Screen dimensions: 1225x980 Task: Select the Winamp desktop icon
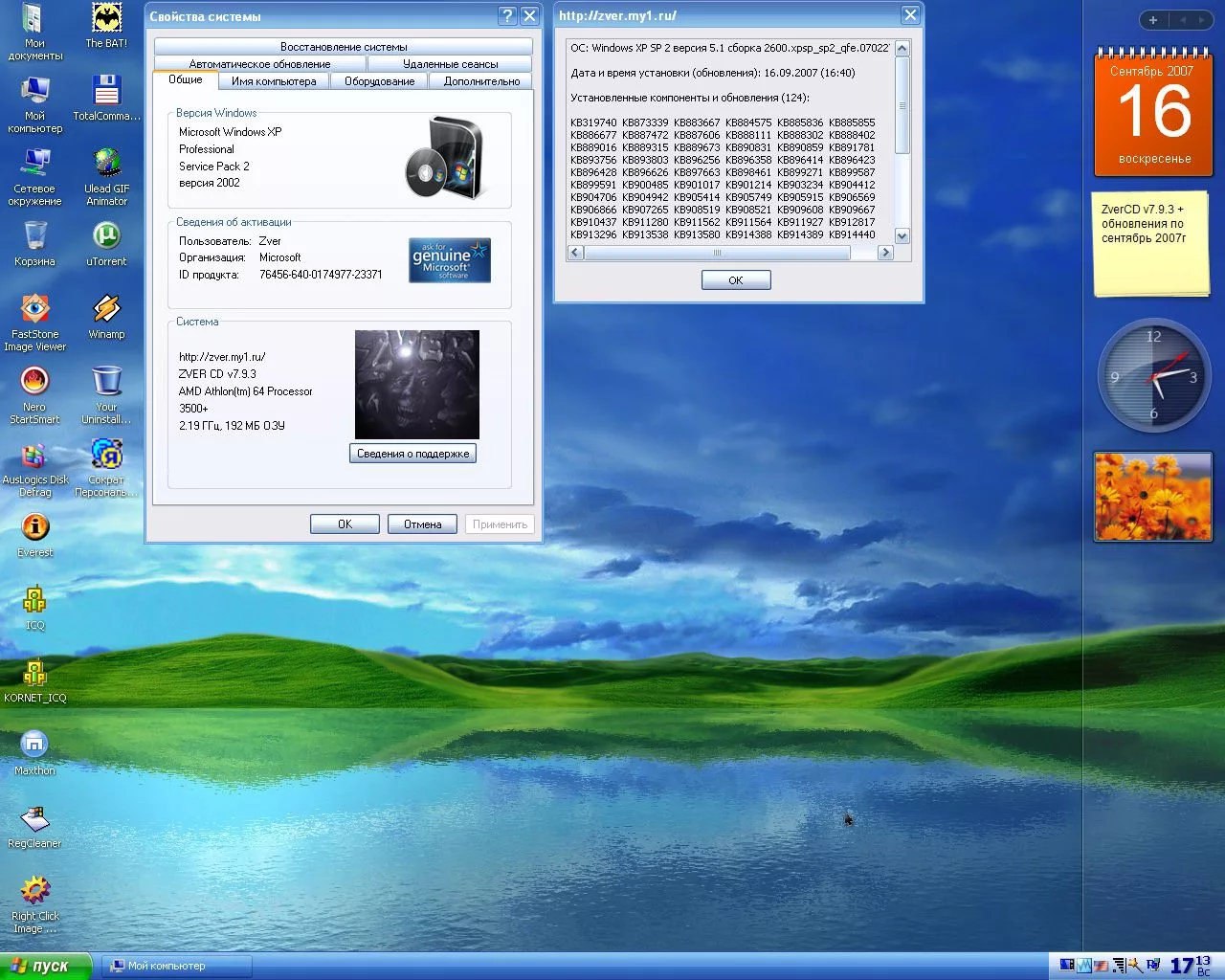(x=106, y=316)
